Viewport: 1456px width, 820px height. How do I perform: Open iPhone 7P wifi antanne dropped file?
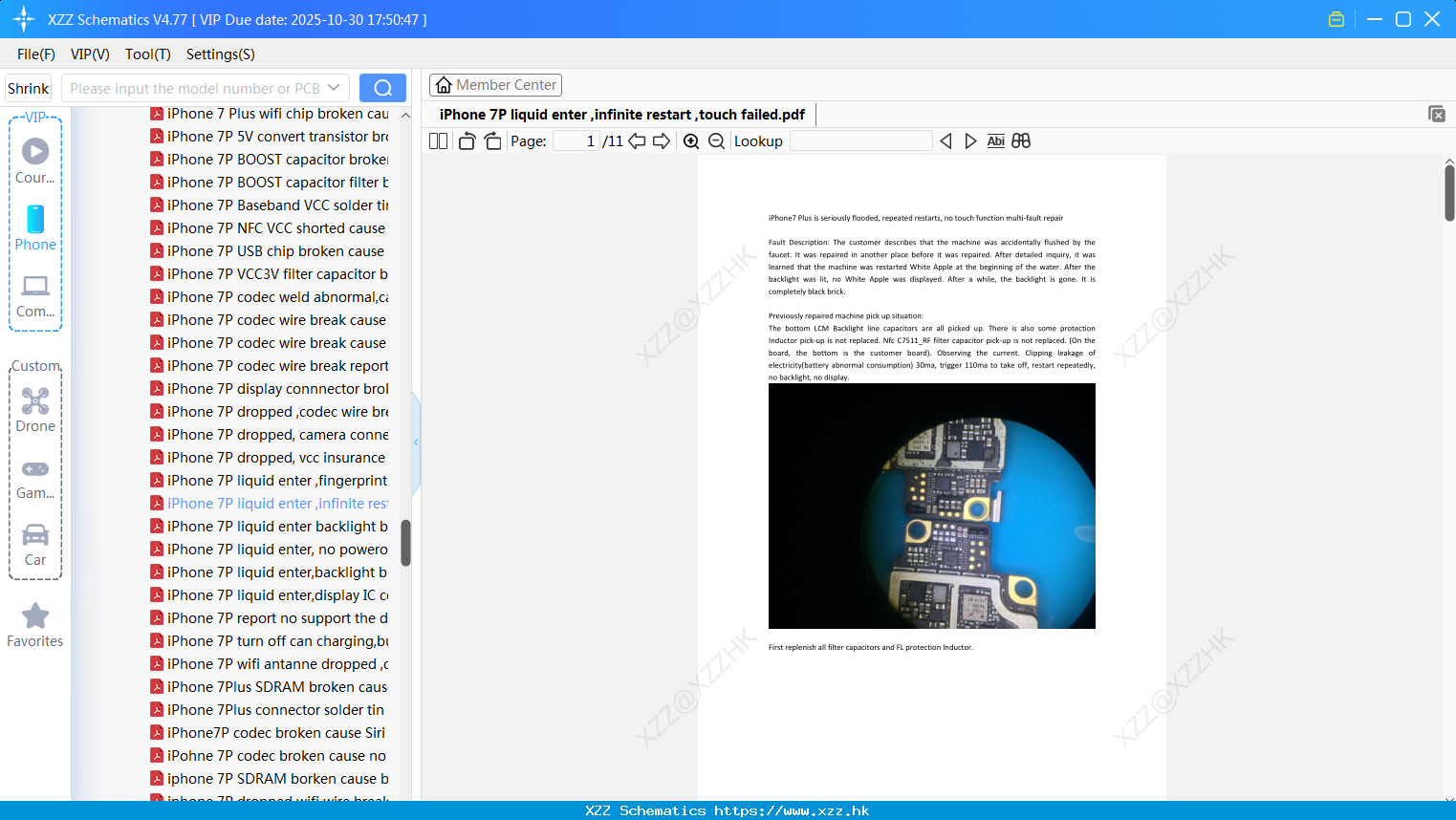pyautogui.click(x=270, y=664)
